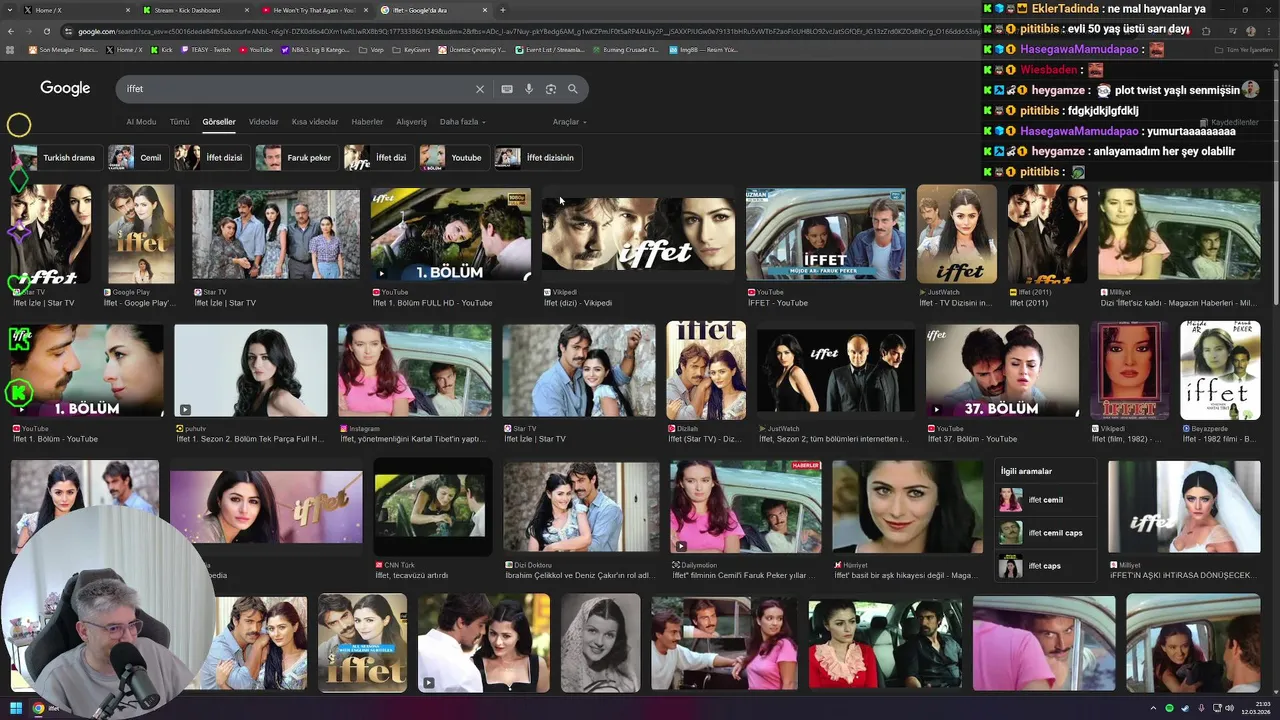Click the browser back arrow
The width and height of the screenshot is (1280, 720).
point(11,31)
